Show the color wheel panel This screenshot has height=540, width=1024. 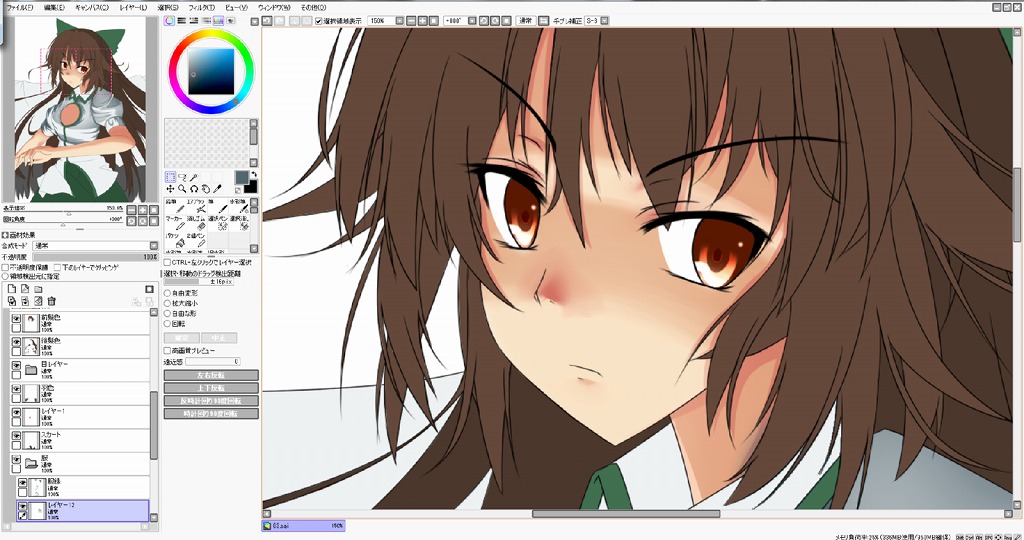click(170, 21)
